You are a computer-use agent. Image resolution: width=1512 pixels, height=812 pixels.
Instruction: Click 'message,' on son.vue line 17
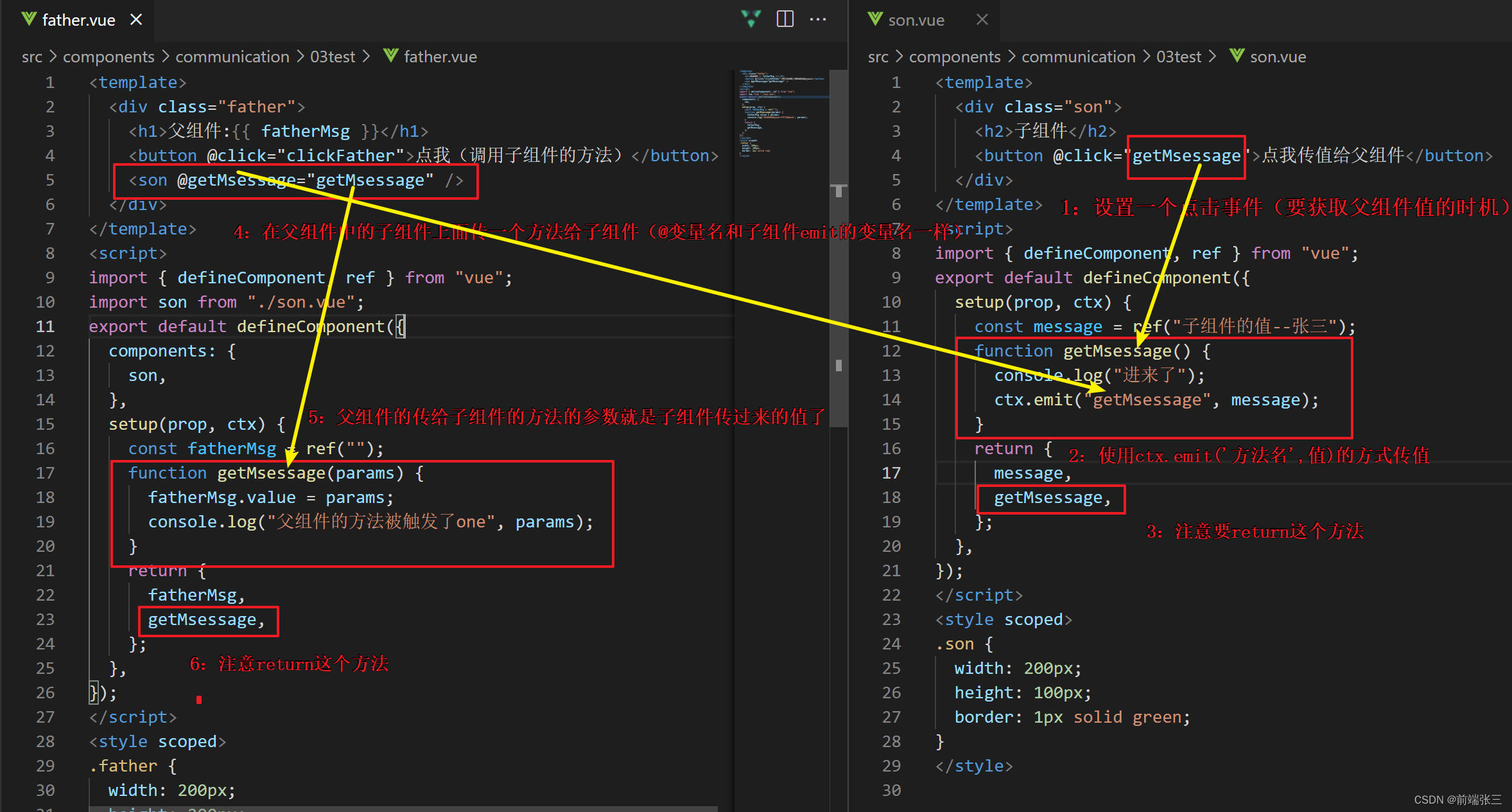pos(1033,473)
